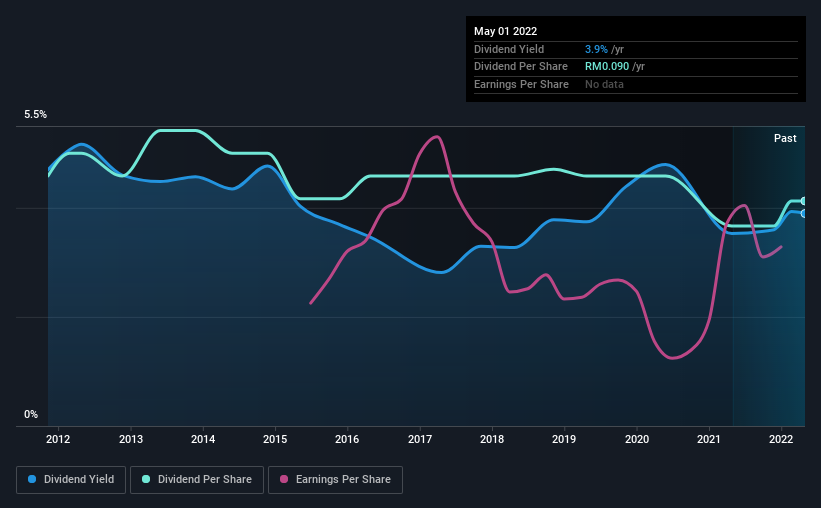Select the 2015 x-axis label
Image resolution: width=821 pixels, height=508 pixels.
pyautogui.click(x=275, y=439)
